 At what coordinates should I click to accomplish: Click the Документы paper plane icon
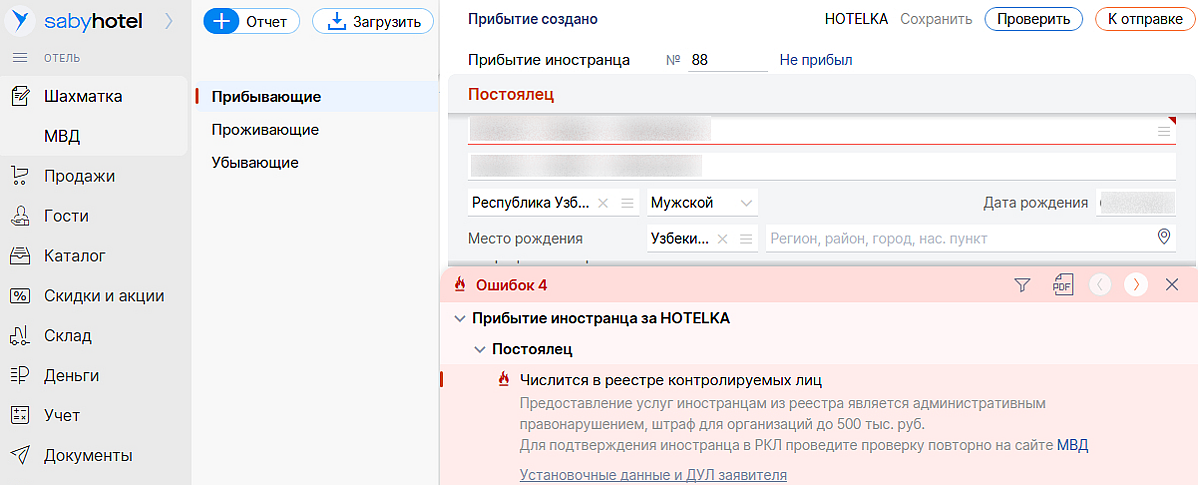coord(21,455)
